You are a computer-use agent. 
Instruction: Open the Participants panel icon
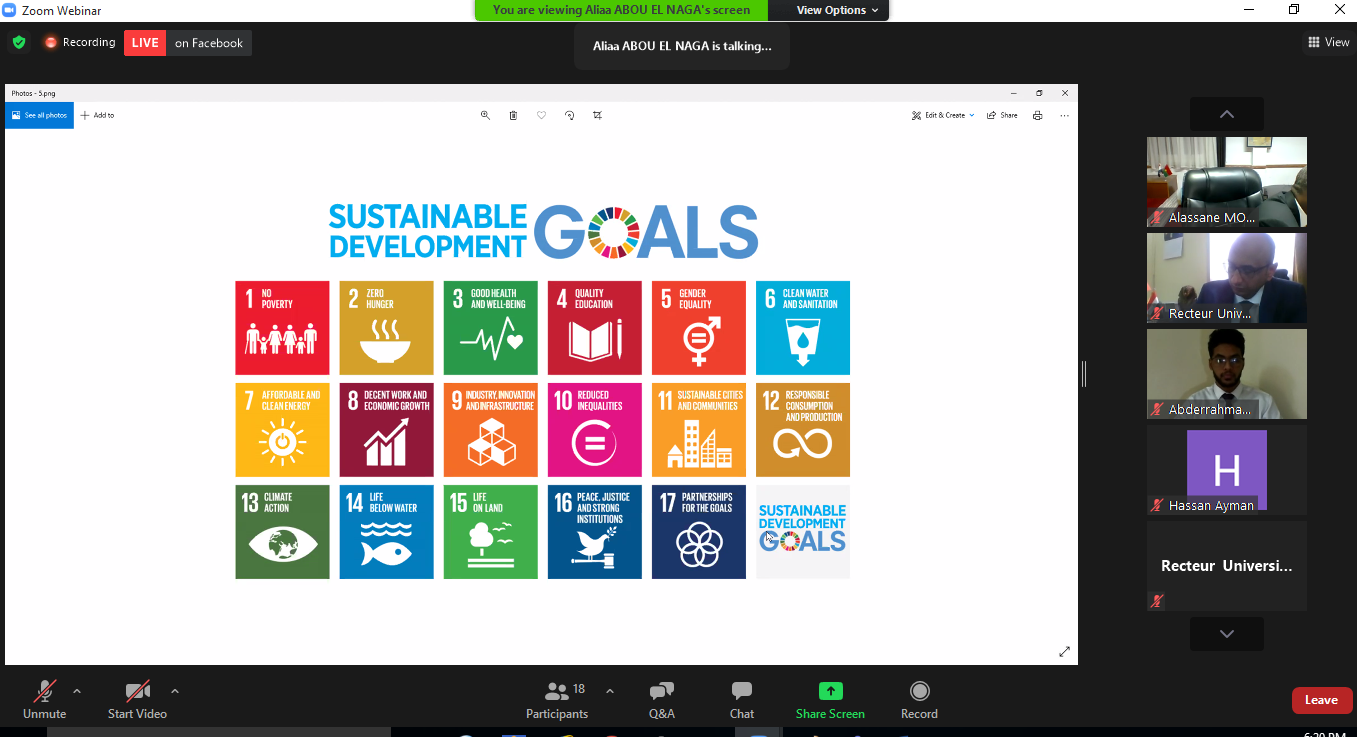coord(557,692)
